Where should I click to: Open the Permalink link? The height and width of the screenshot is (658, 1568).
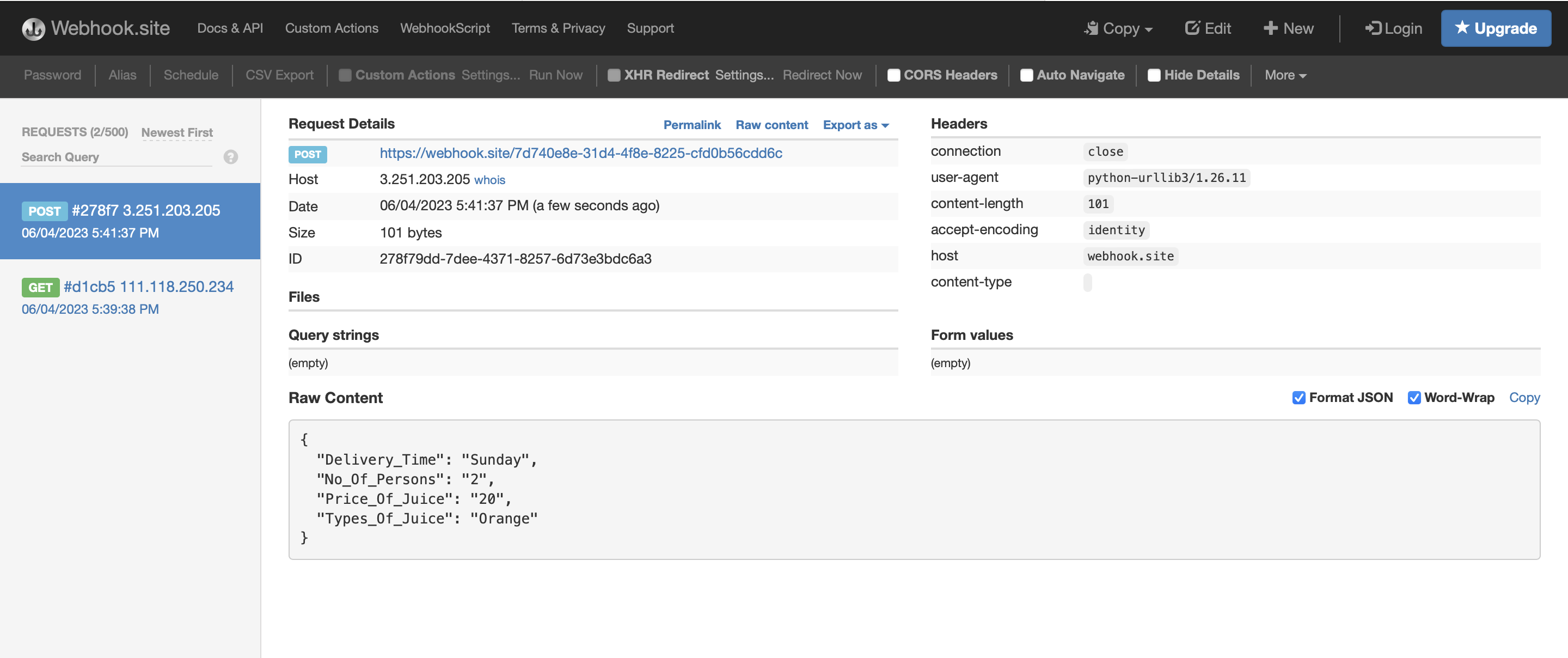(691, 125)
